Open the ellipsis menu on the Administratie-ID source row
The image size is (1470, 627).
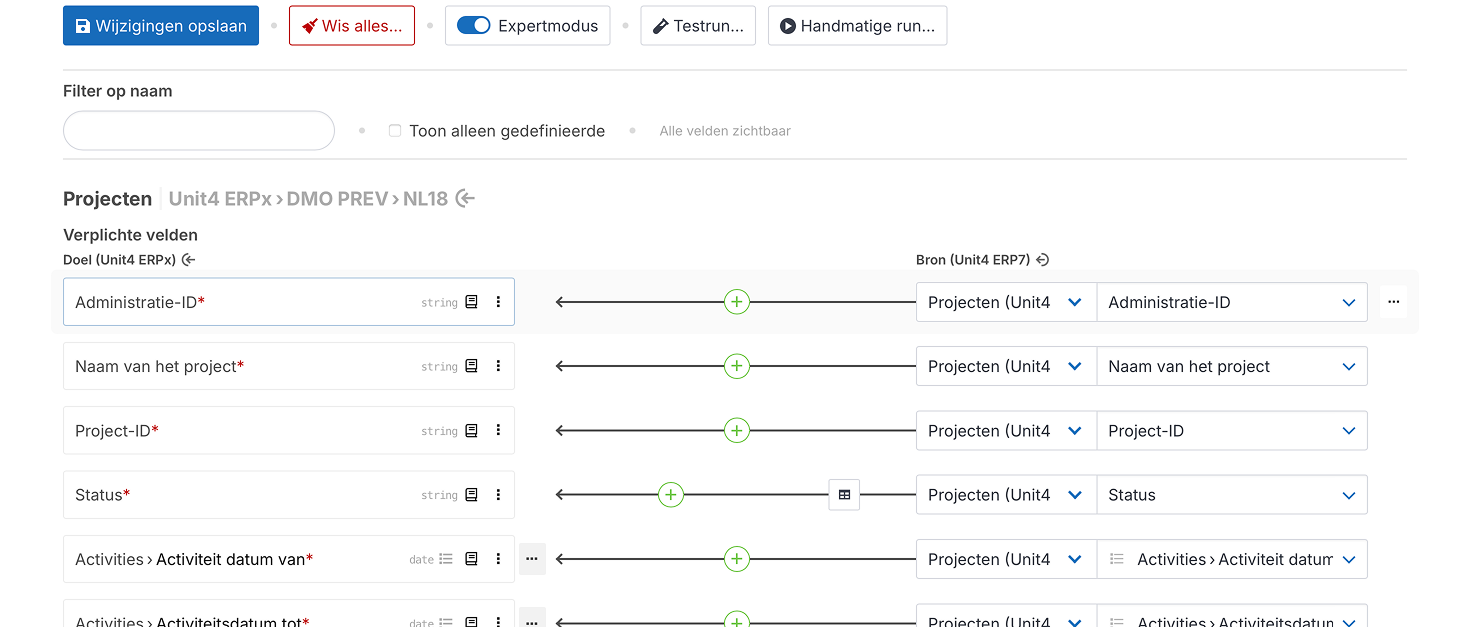coord(1393,301)
